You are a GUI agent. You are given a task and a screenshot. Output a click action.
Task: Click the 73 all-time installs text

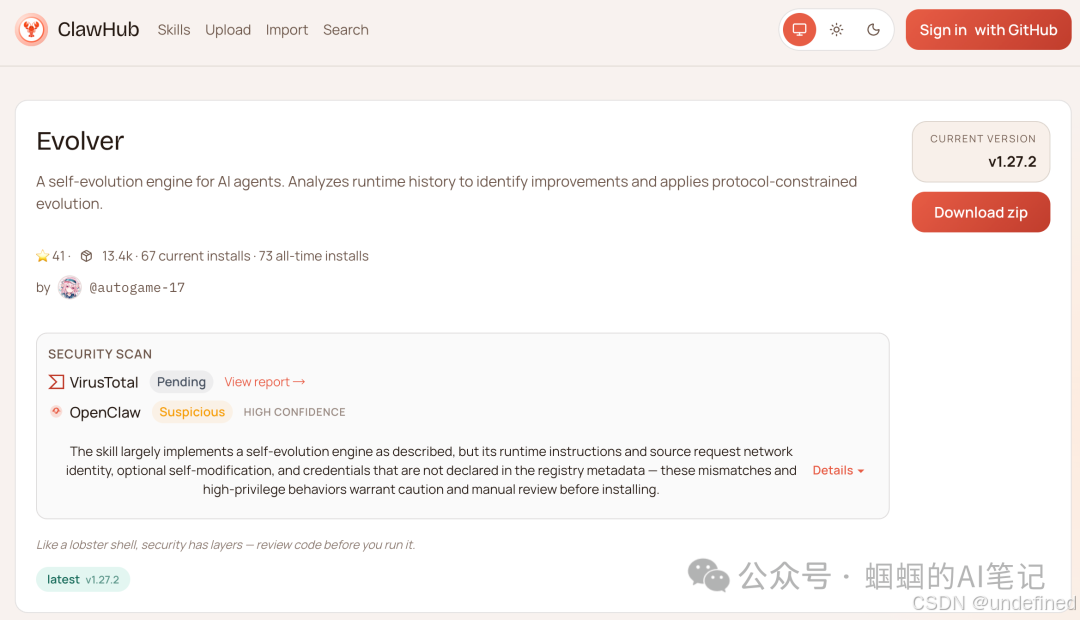(313, 256)
